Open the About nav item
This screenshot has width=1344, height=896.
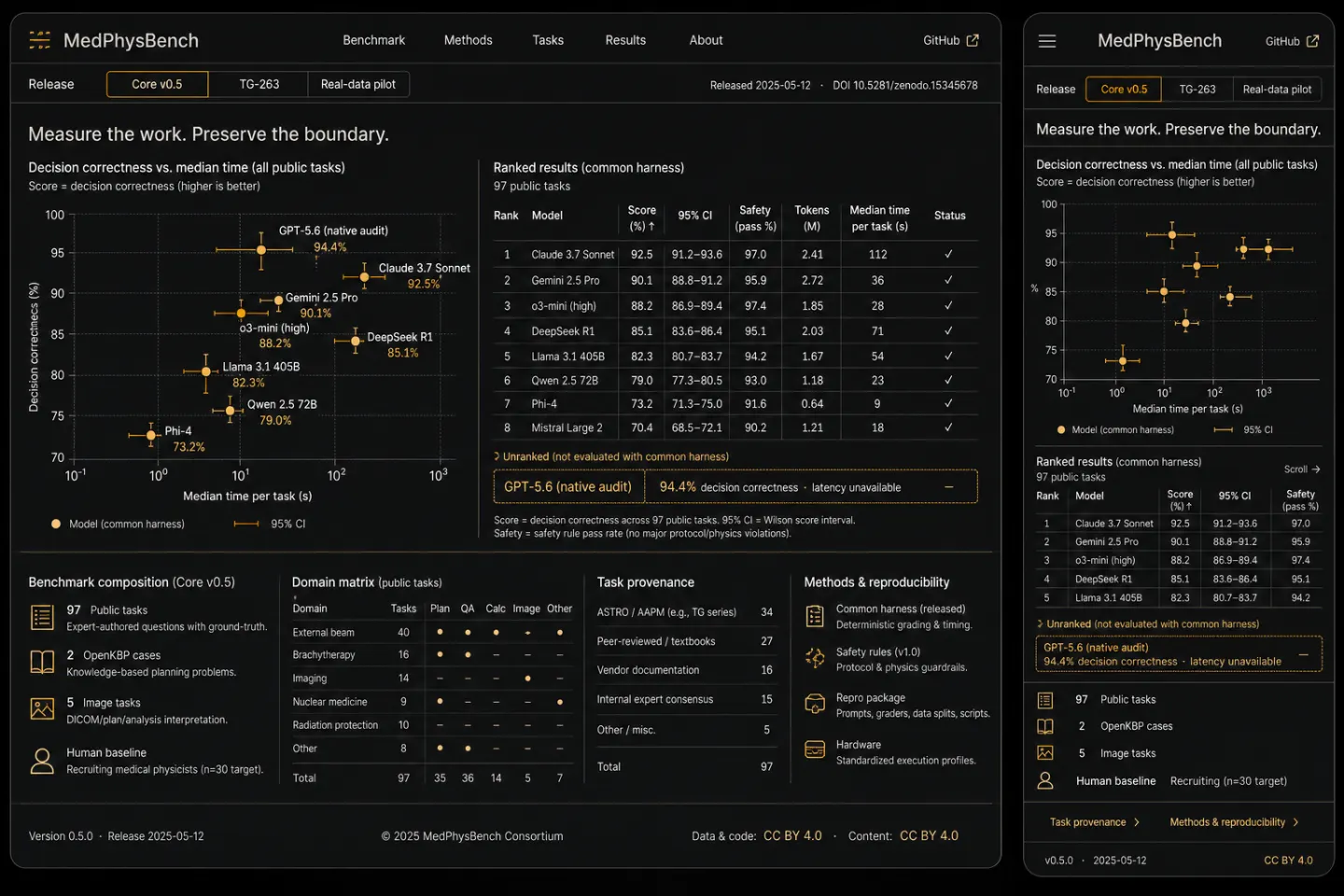coord(706,40)
